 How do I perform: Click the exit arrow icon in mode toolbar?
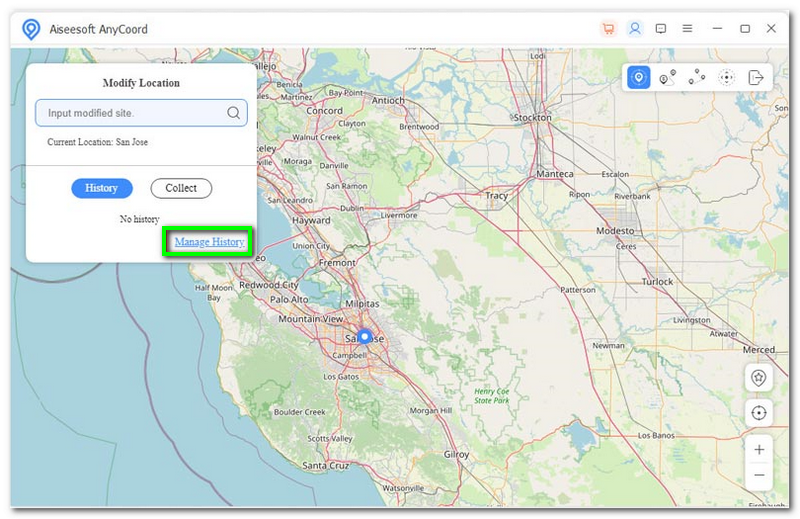(x=756, y=78)
